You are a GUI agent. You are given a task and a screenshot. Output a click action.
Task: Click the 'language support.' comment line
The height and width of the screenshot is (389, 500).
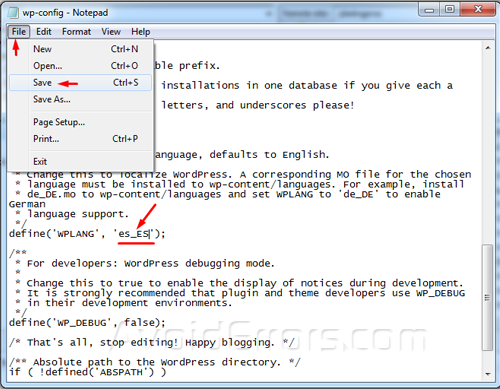point(78,214)
